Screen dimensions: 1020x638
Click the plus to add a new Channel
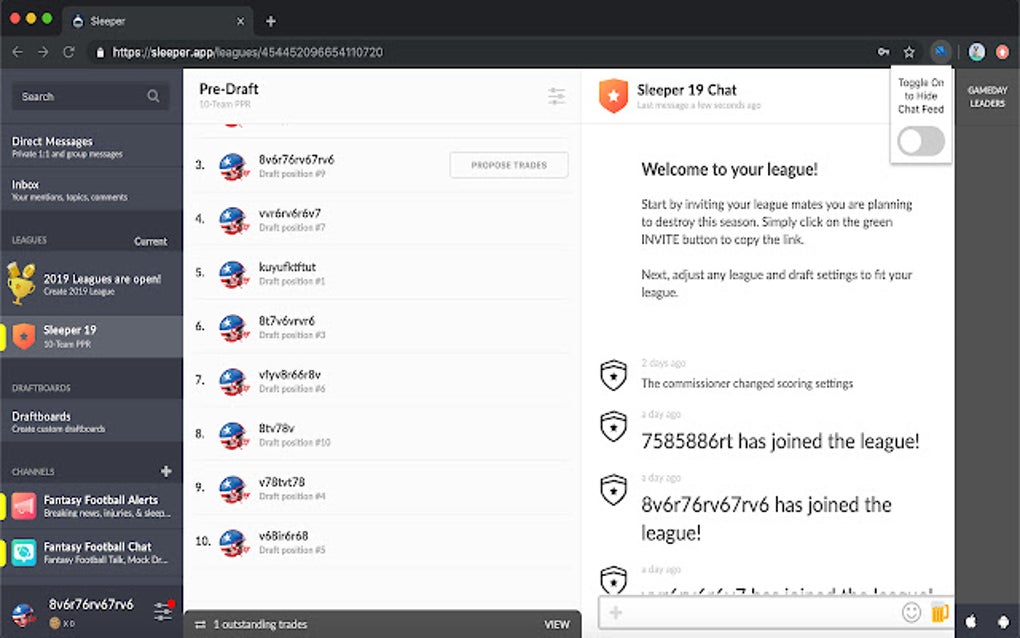166,470
